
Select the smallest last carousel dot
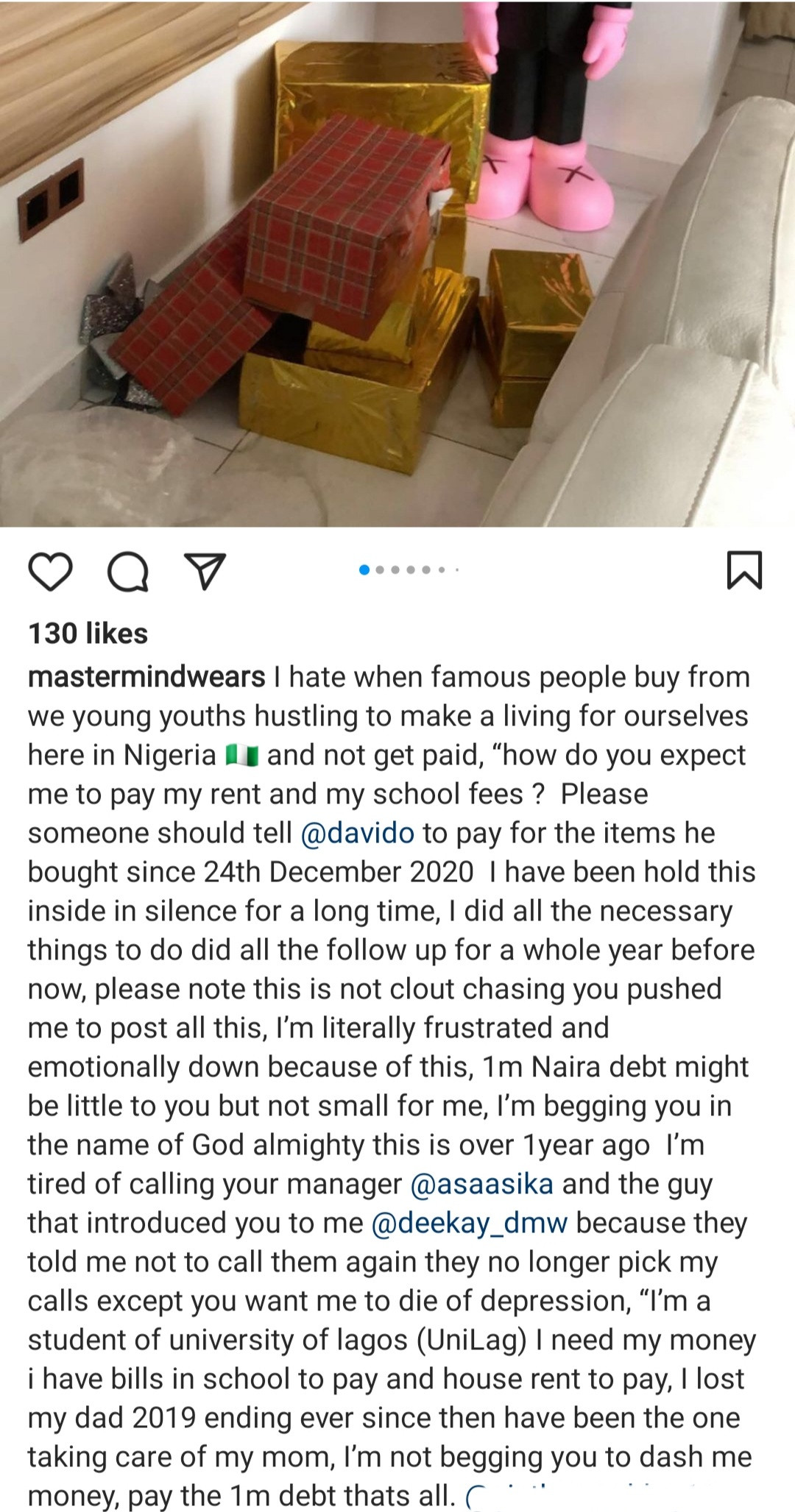[457, 569]
